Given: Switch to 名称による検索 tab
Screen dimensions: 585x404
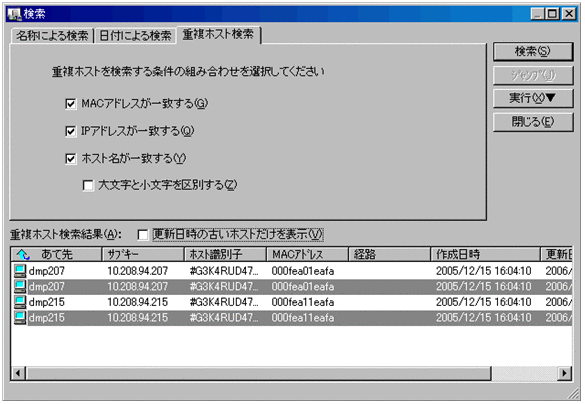Looking at the screenshot, I should click(51, 36).
